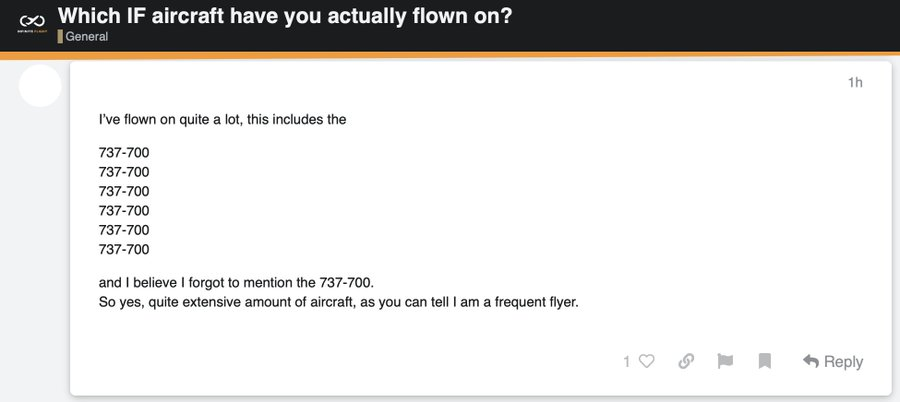Click the 'frequent flyer' closing sentence
Screen dimensions: 900x402
click(339, 302)
